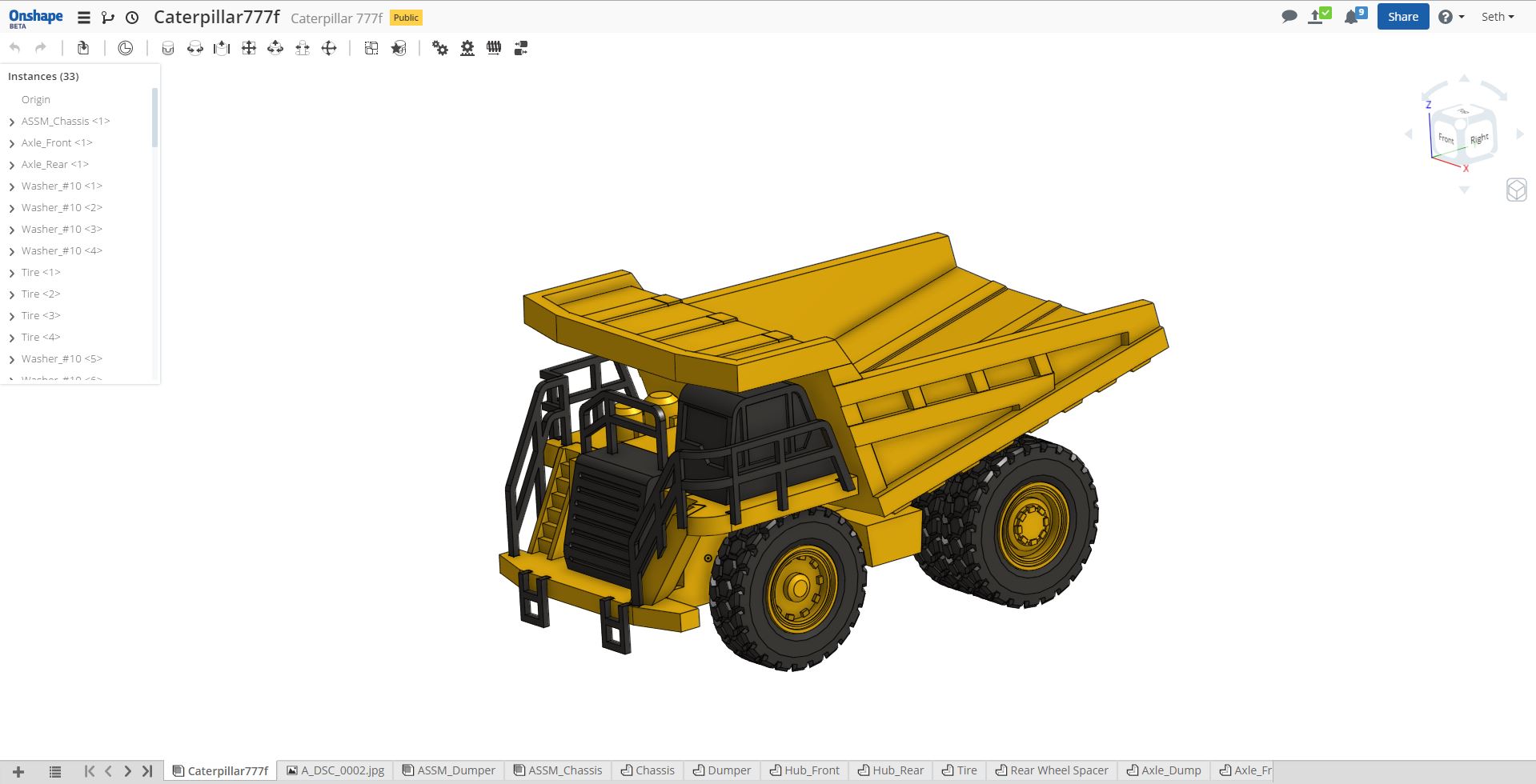The width and height of the screenshot is (1536, 784).
Task: Select Washer_#10 <4> in the instance list
Action: pyautogui.click(x=62, y=250)
